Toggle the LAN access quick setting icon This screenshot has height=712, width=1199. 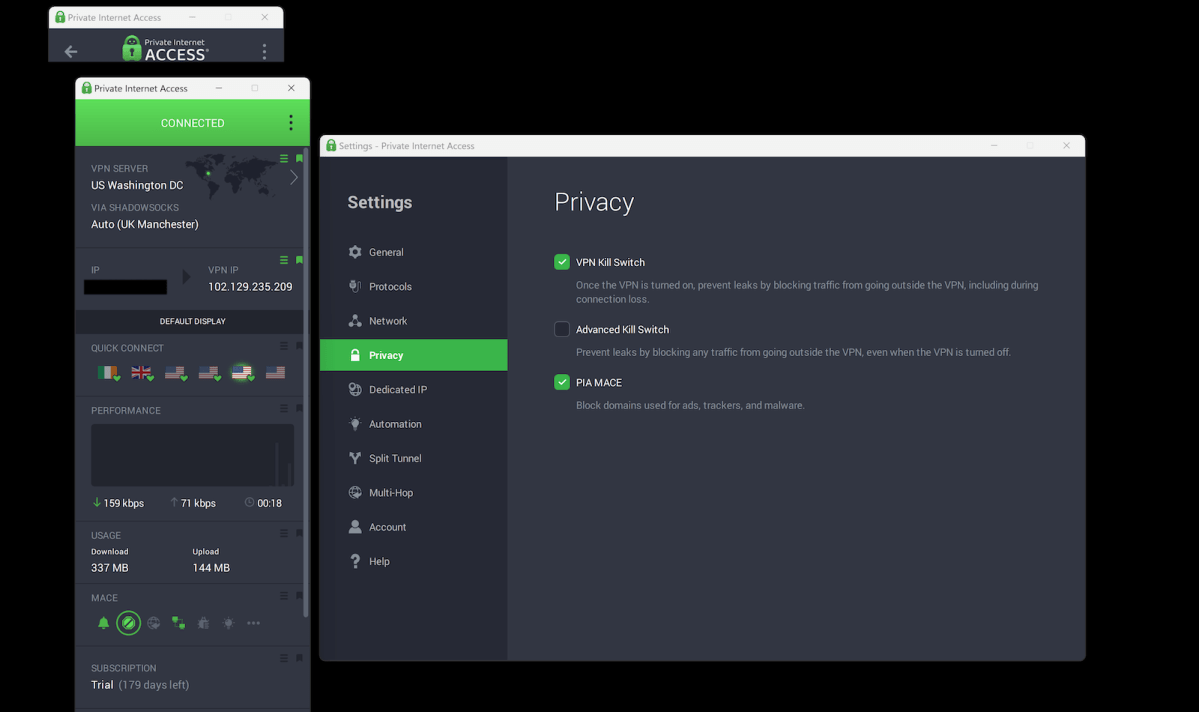tap(178, 623)
